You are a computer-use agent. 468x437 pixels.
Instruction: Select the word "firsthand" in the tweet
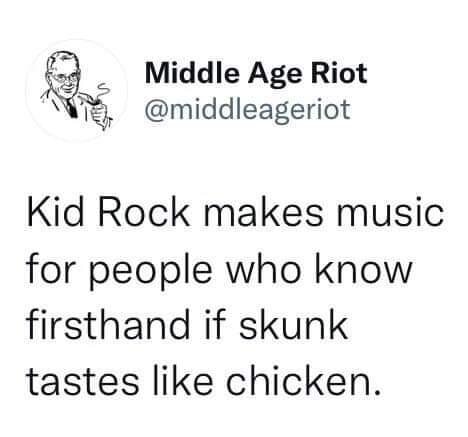click(x=108, y=325)
